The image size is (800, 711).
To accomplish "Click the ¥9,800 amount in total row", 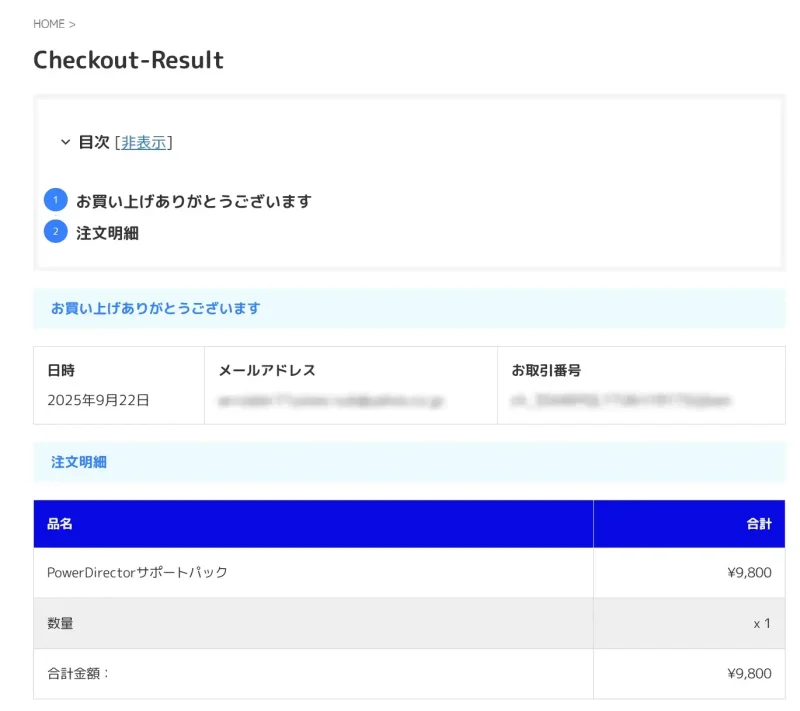I will (x=749, y=674).
